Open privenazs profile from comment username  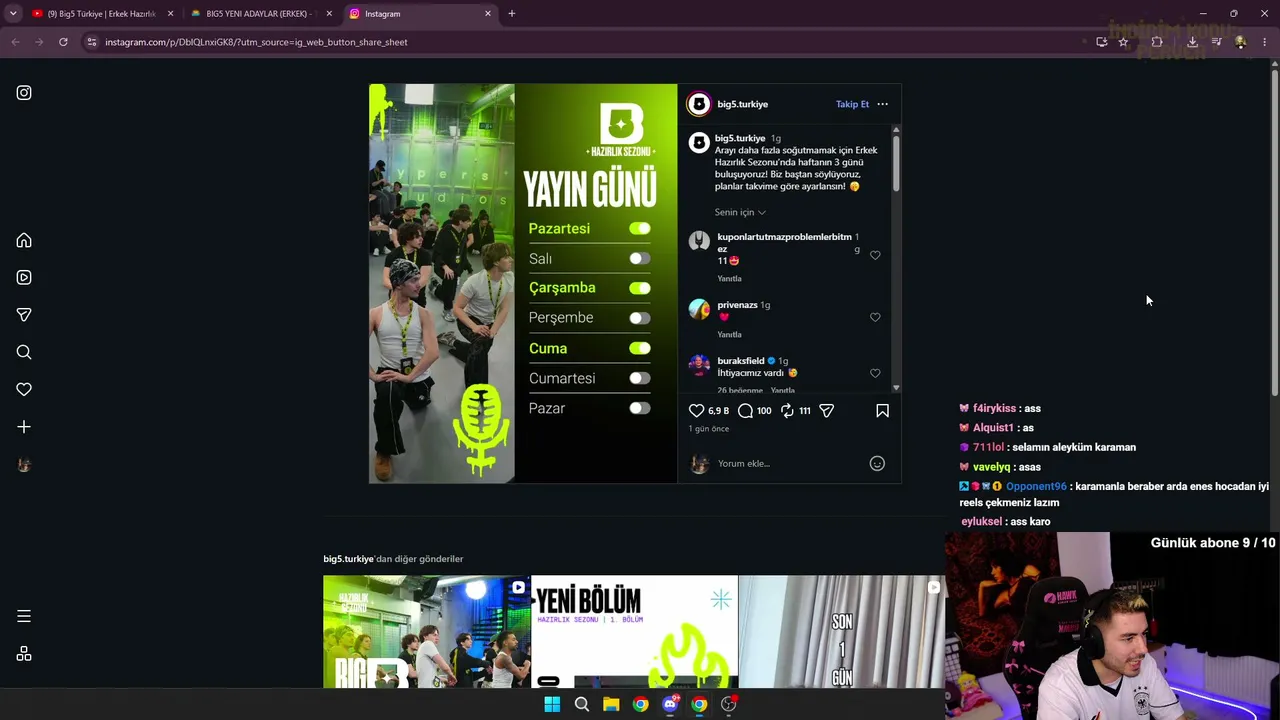(737, 305)
